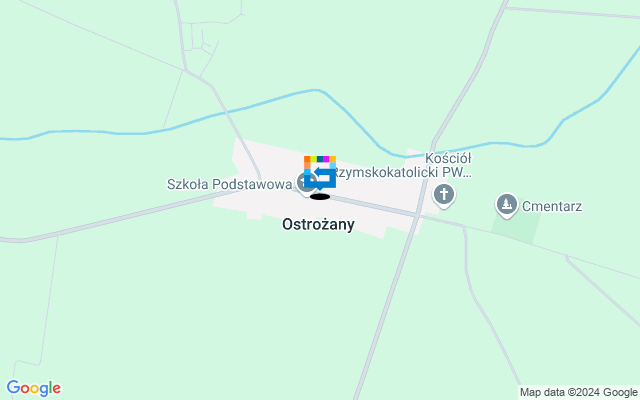640x400 pixels.
Task: Select the Szkoła Podstawowa label
Action: click(x=229, y=184)
